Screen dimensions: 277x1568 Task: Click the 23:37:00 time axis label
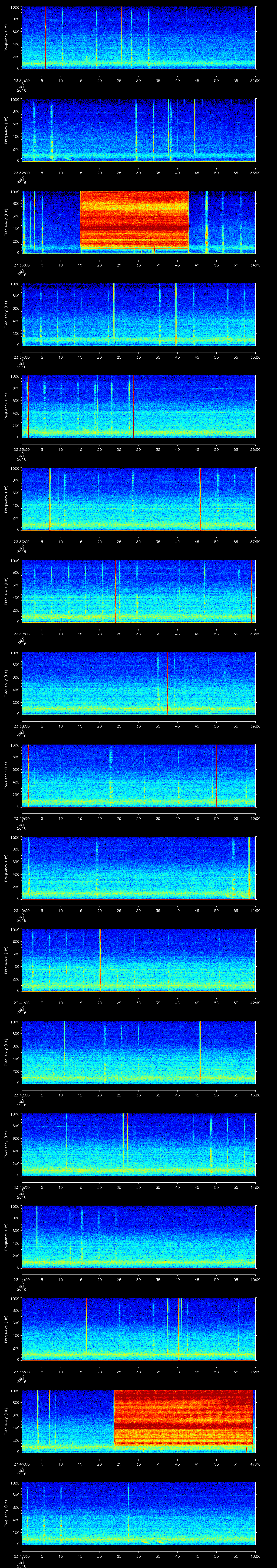click(x=22, y=634)
